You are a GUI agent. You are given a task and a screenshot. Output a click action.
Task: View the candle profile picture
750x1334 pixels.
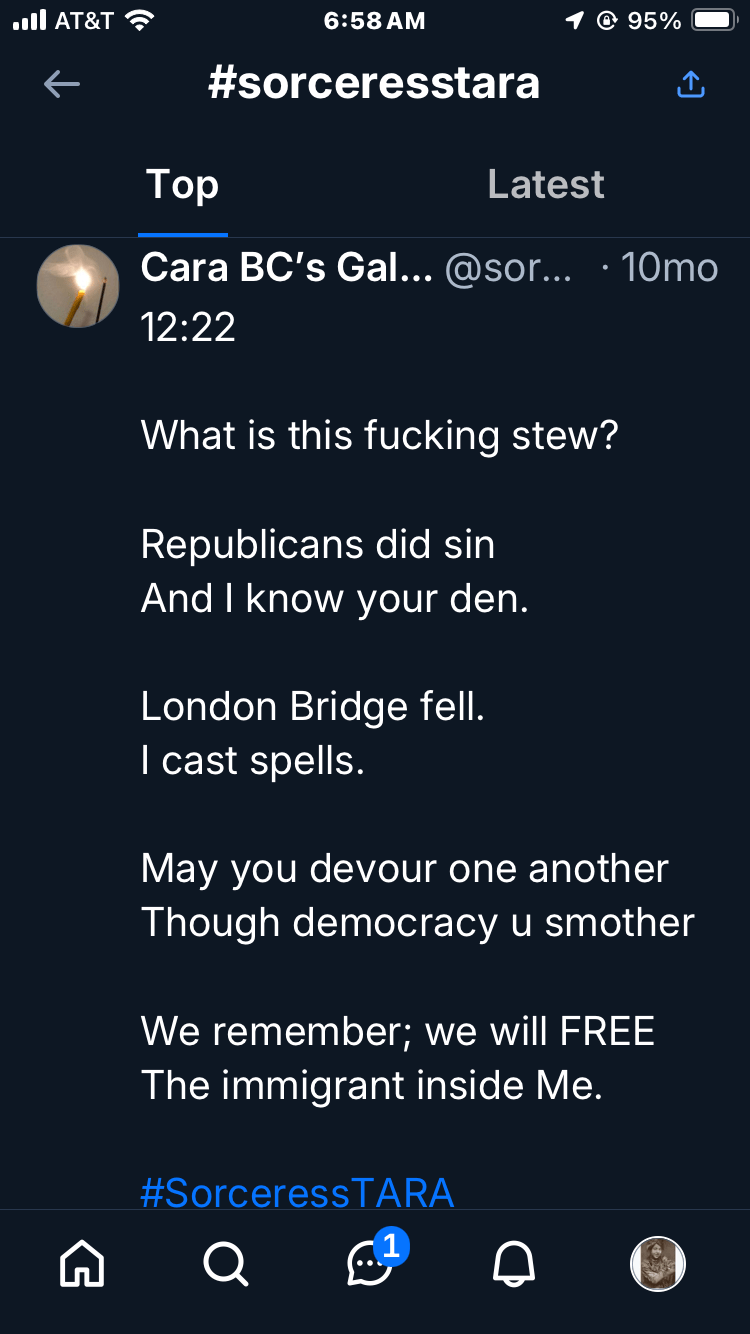(78, 286)
